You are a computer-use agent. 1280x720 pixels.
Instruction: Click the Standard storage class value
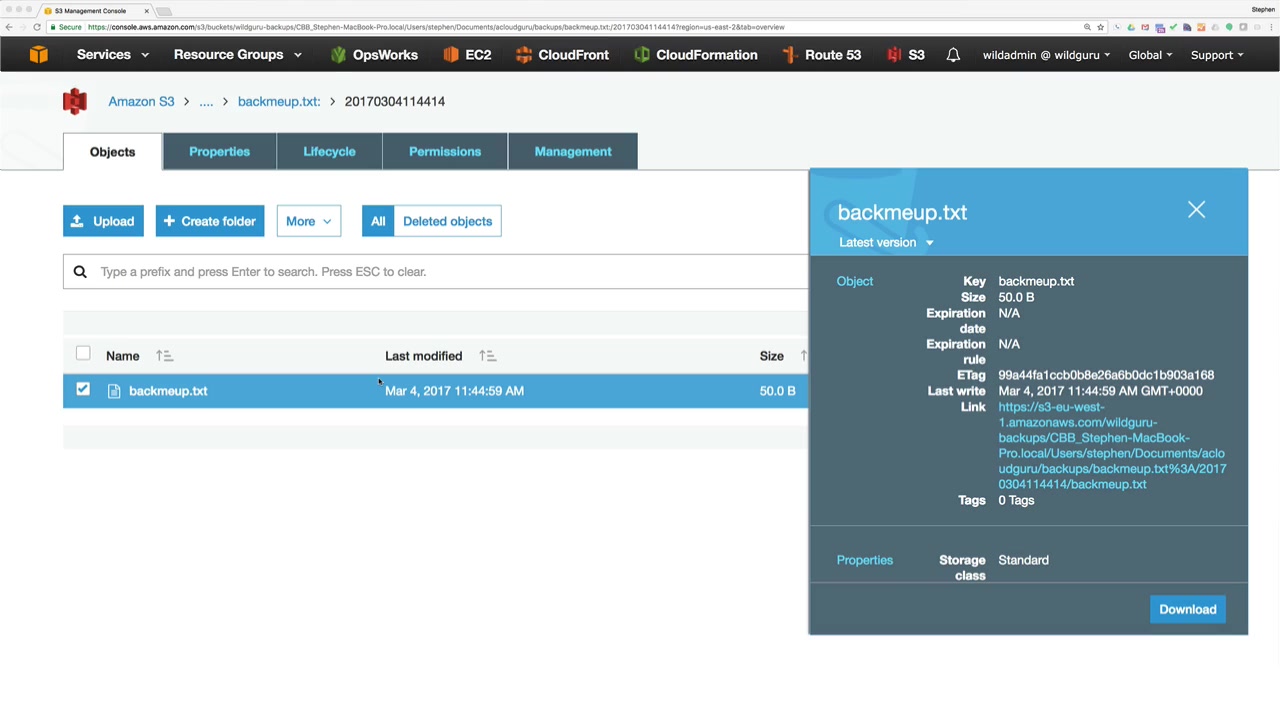click(x=1023, y=560)
